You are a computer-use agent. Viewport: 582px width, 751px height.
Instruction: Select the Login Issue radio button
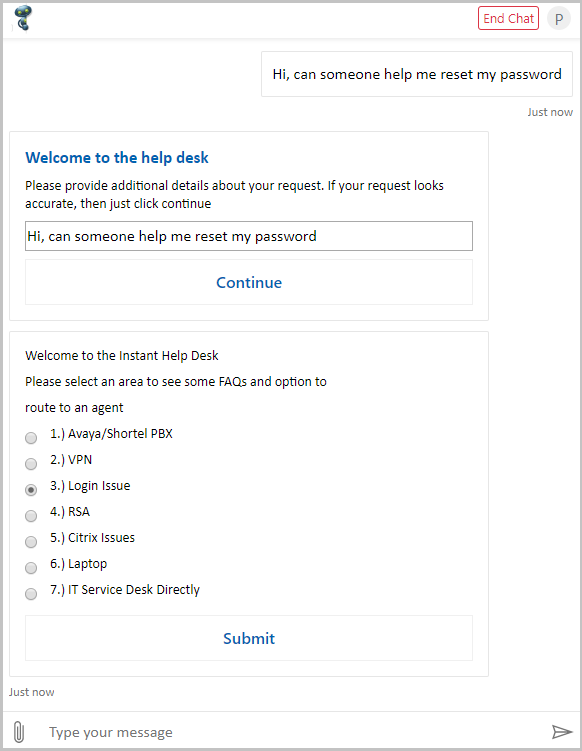[x=31, y=489]
